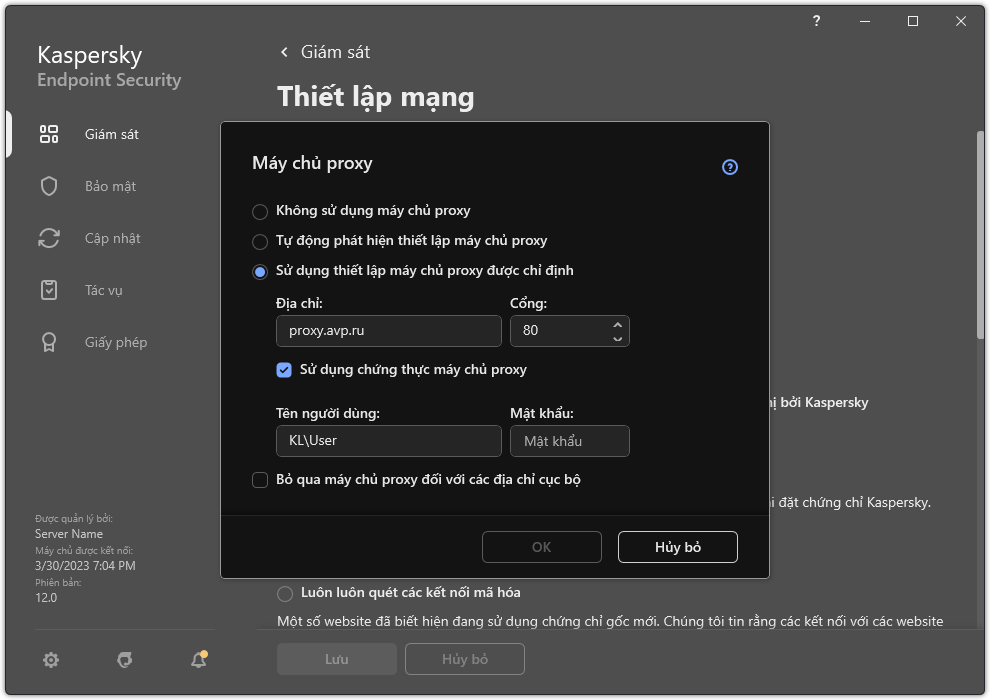Image resolution: width=990 pixels, height=700 pixels.
Task: Select the Bảo mật shield icon
Action: (x=48, y=185)
